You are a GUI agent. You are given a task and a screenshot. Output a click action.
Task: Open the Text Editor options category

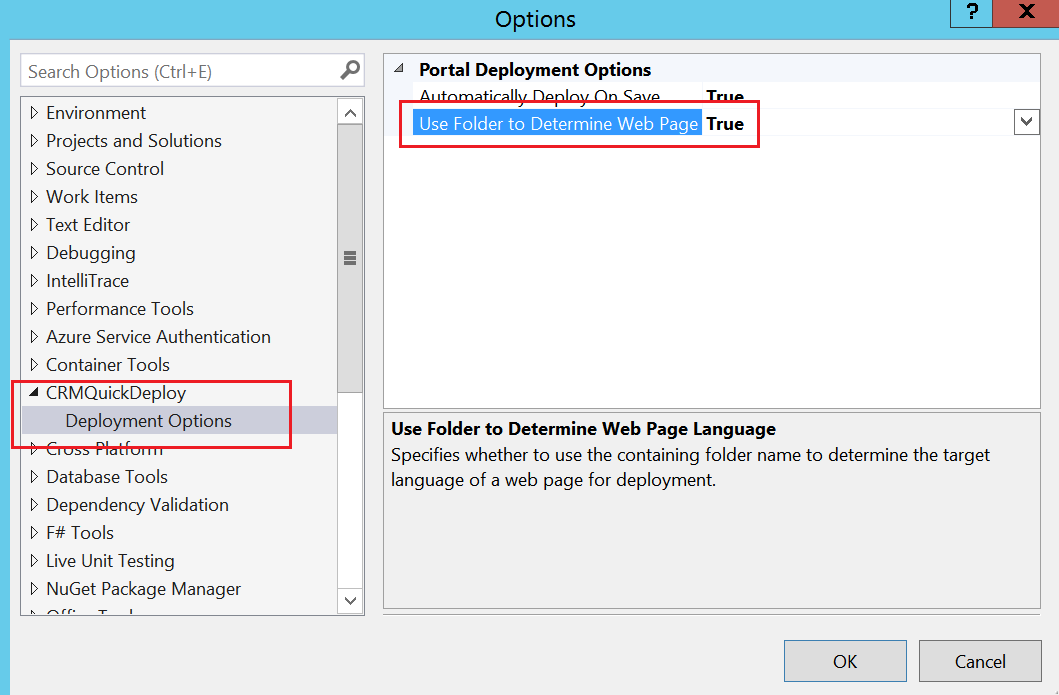(88, 225)
